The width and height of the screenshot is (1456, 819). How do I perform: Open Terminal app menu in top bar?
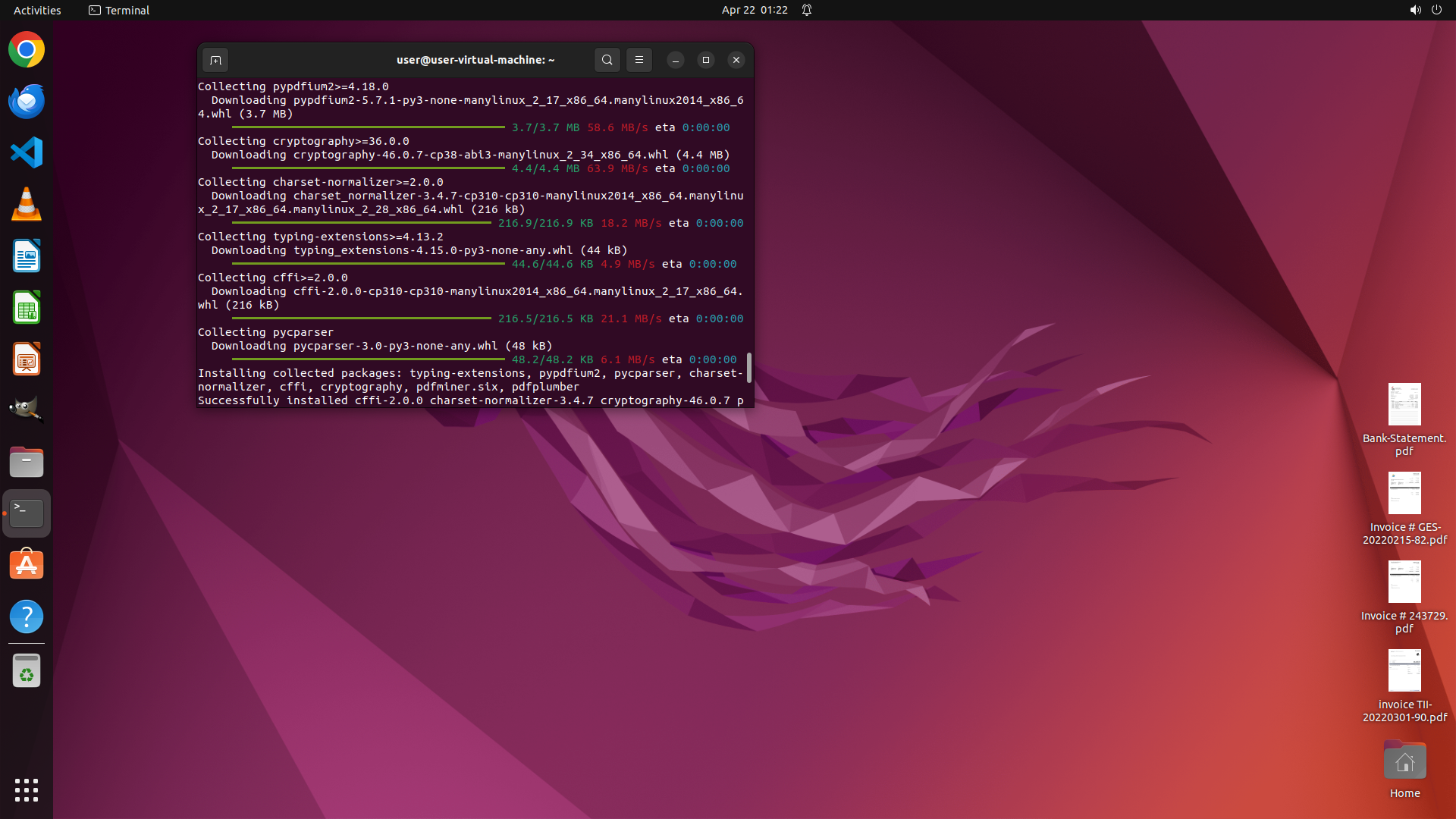pyautogui.click(x=119, y=10)
